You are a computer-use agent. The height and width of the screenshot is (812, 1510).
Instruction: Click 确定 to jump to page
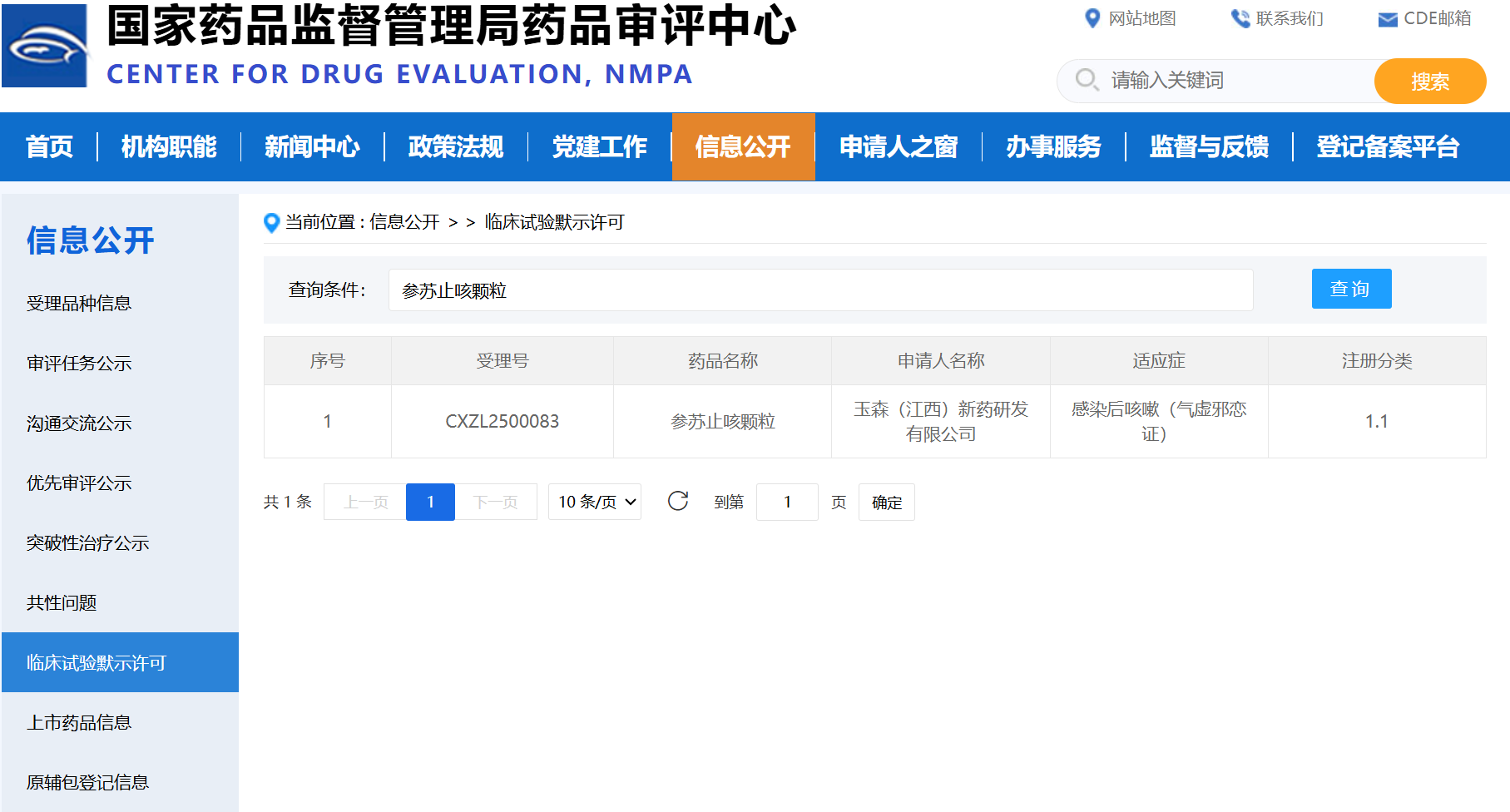coord(886,503)
